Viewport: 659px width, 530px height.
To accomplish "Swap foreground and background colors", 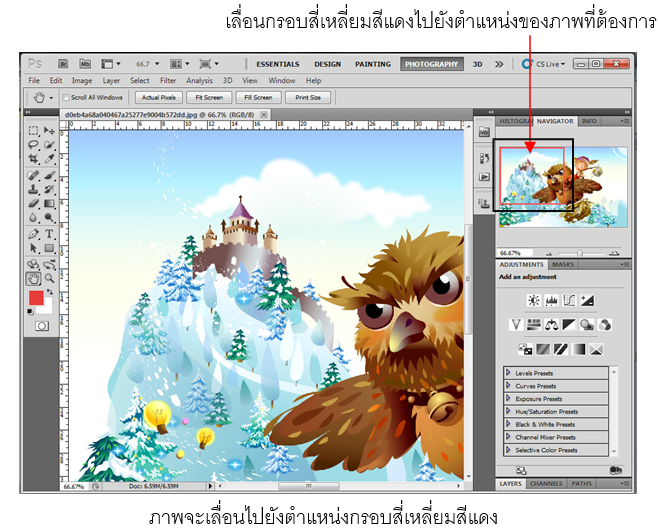I will click(x=50, y=290).
